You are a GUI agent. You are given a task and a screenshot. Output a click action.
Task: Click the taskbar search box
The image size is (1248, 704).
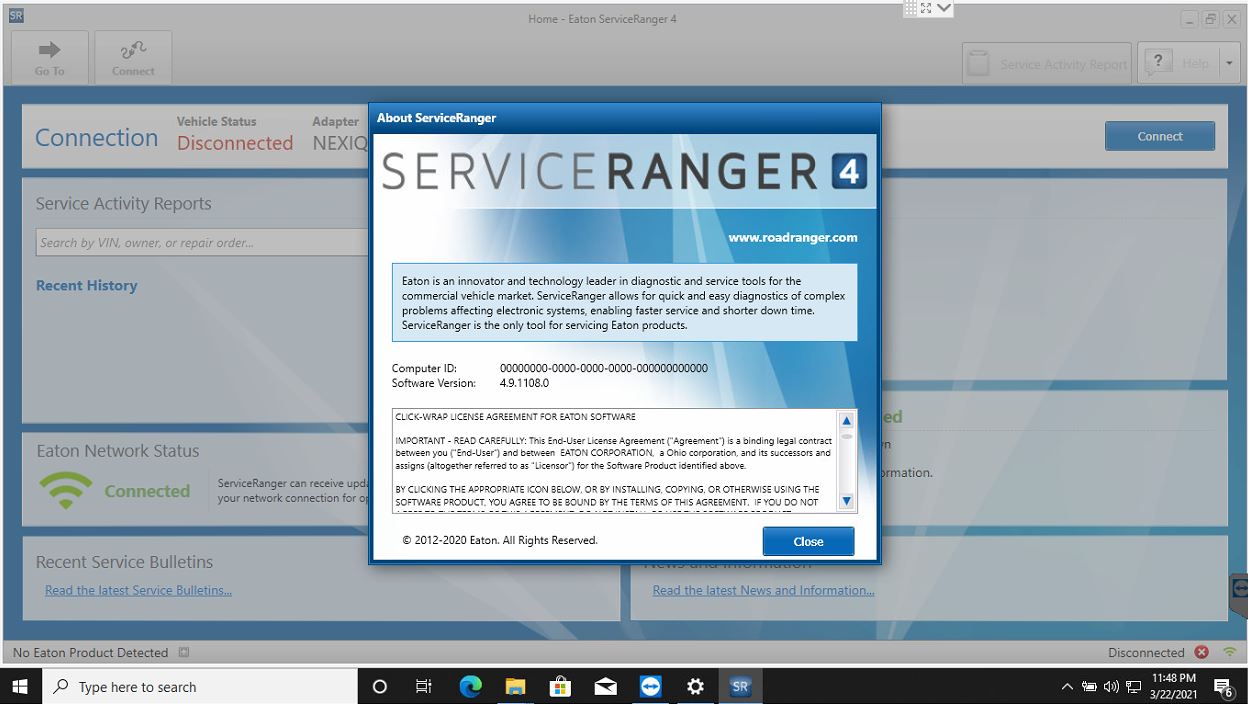coord(200,687)
